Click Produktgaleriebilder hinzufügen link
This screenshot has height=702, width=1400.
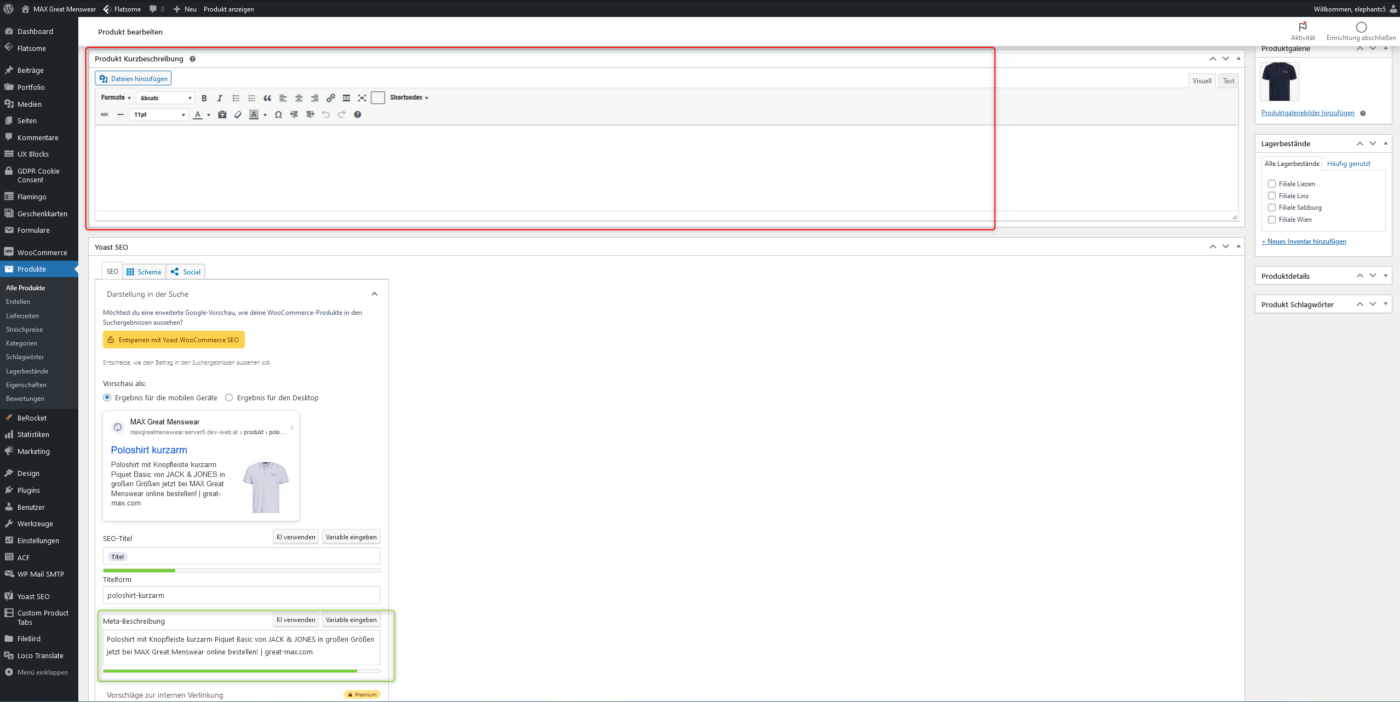pyautogui.click(x=1308, y=113)
